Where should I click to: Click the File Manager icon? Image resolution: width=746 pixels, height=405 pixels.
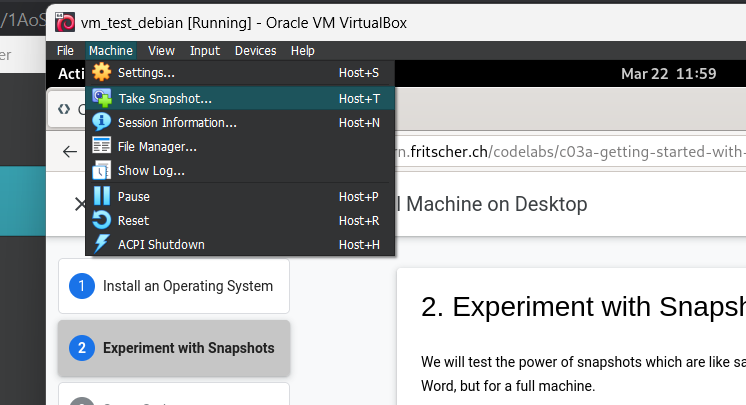pyautogui.click(x=101, y=146)
